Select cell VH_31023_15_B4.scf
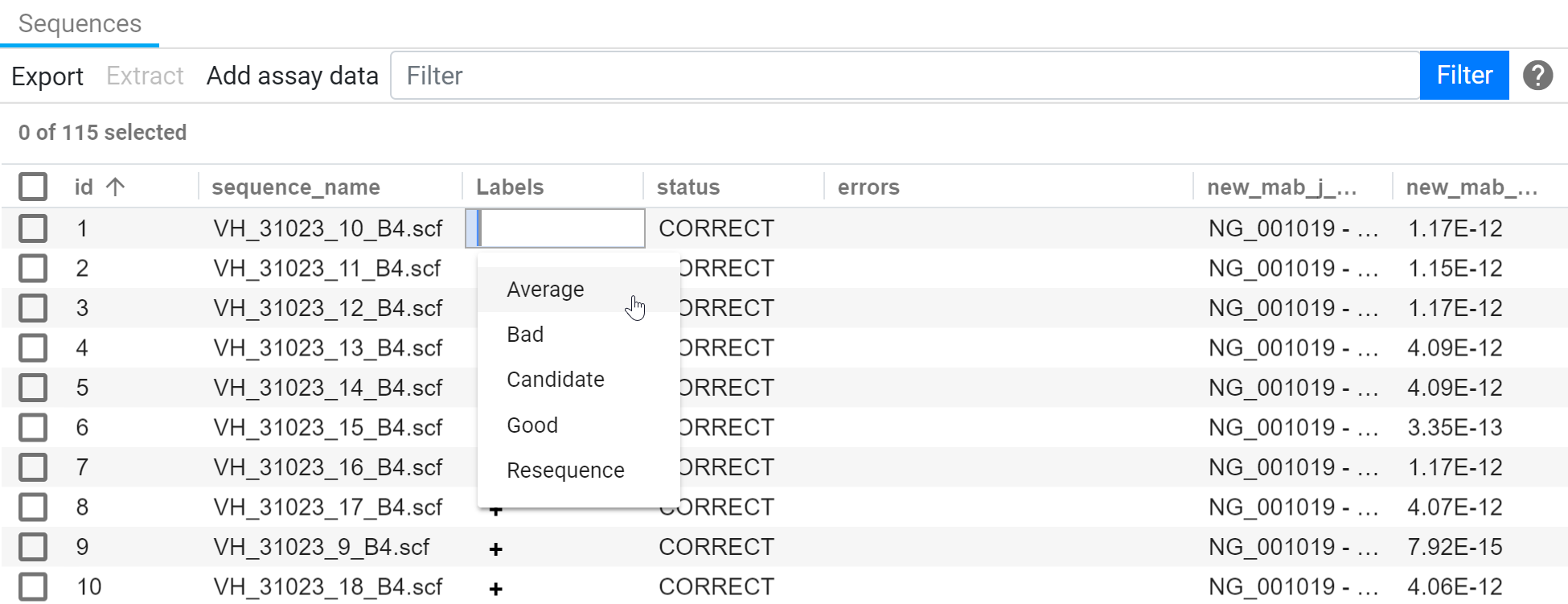Viewport: 1568px width, 604px height. pyautogui.click(x=328, y=427)
